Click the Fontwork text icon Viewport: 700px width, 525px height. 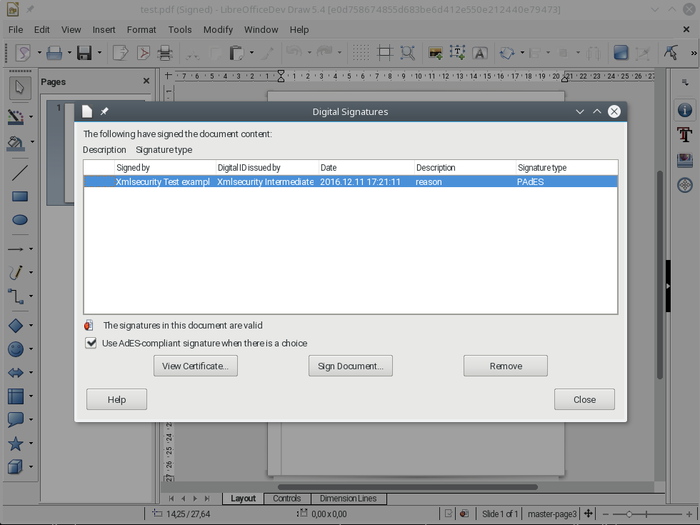(479, 53)
